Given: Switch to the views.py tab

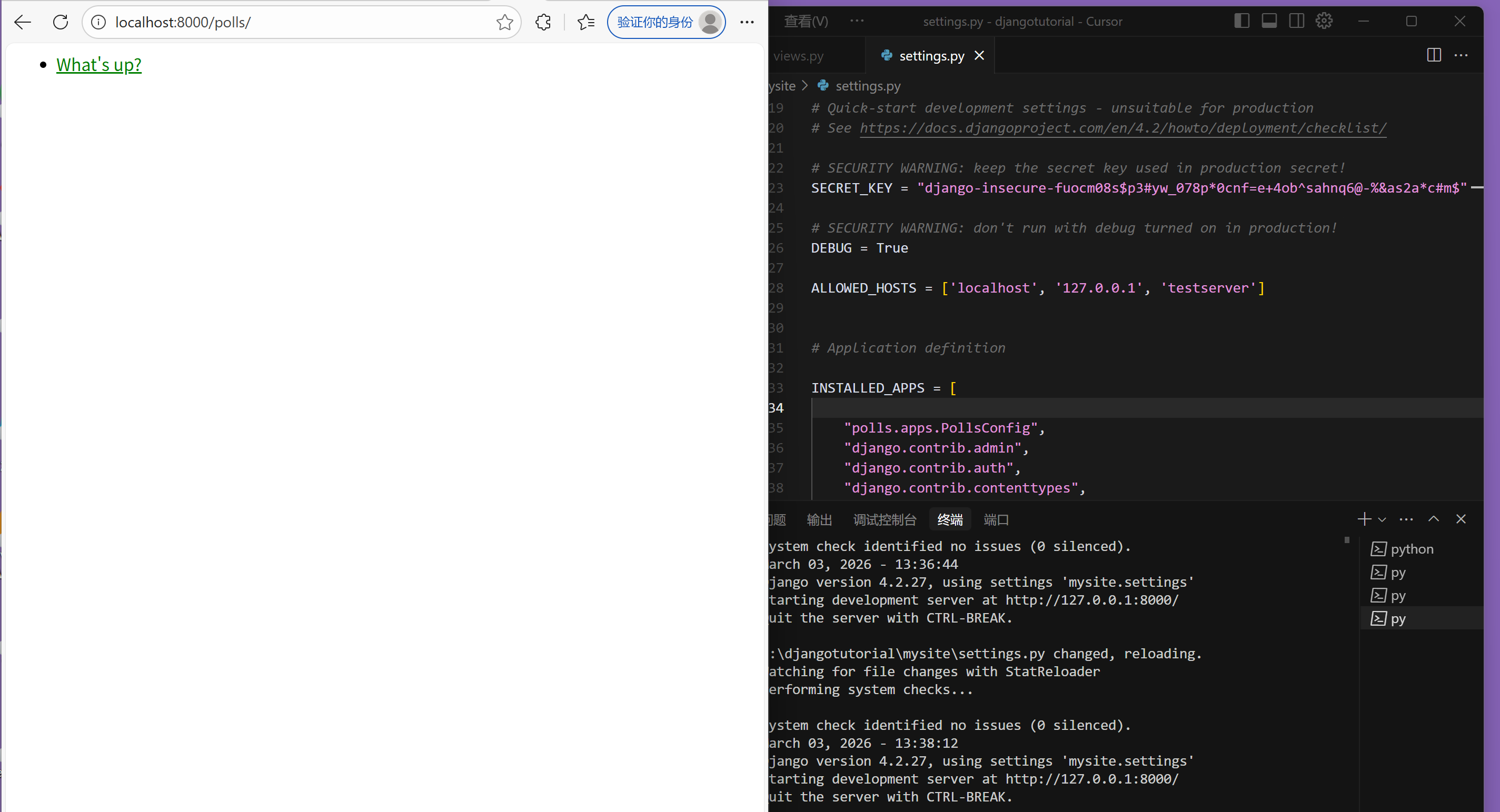Looking at the screenshot, I should 798,56.
